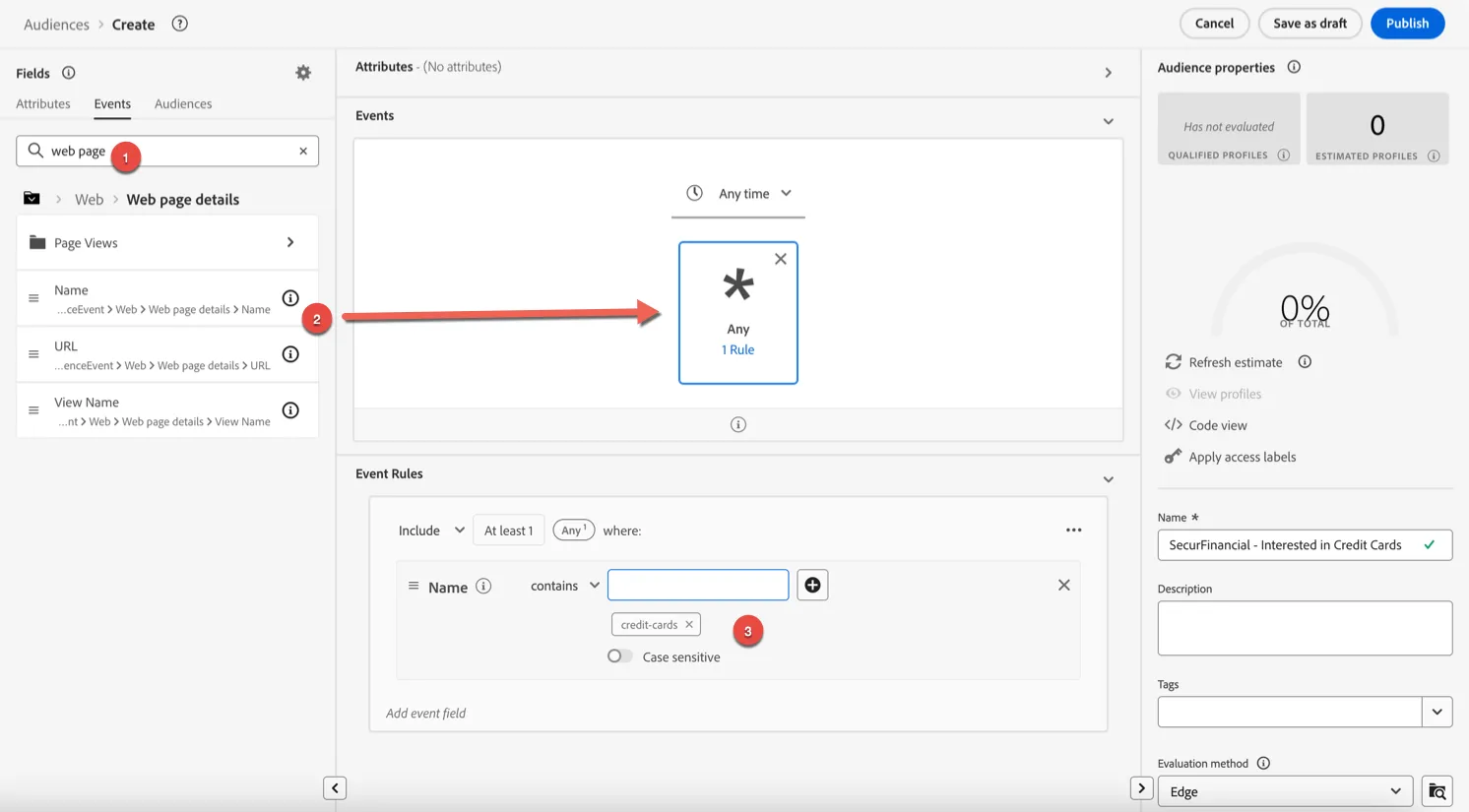Show info for the Name rule field
This screenshot has width=1469, height=812.
[483, 586]
